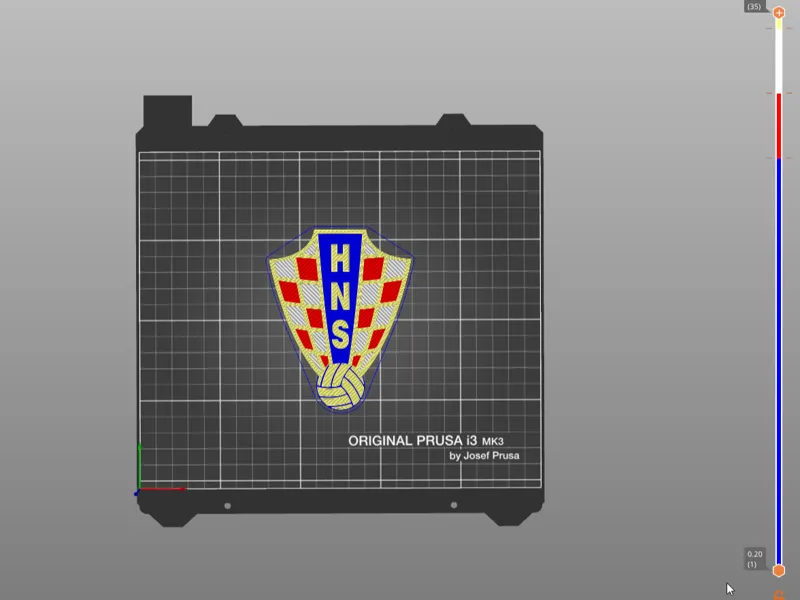Click the blue section of the layer slider
Image resolution: width=800 pixels, height=600 pixels.
pyautogui.click(x=779, y=361)
